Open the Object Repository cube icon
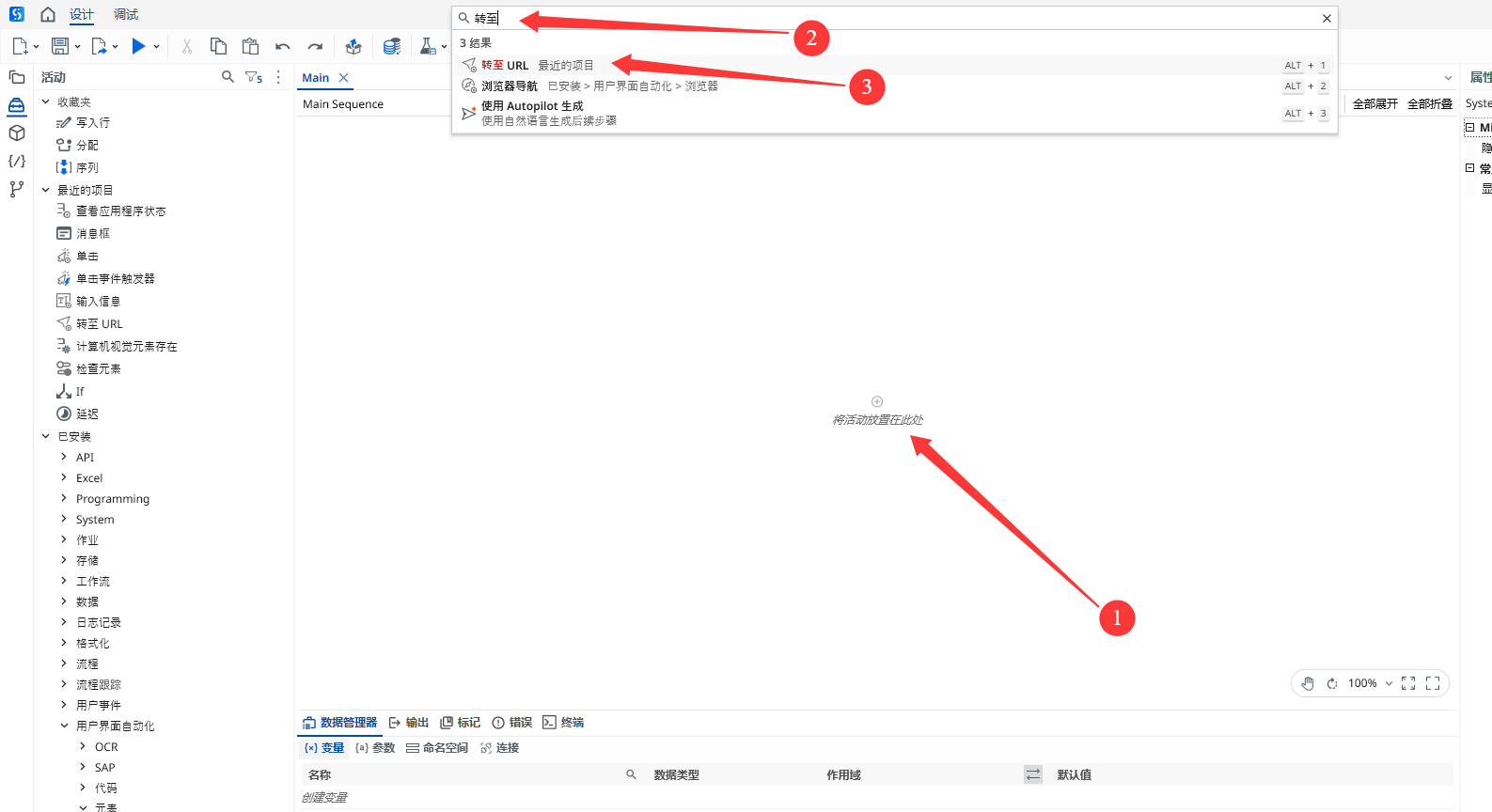This screenshot has width=1492, height=812. pos(17,133)
